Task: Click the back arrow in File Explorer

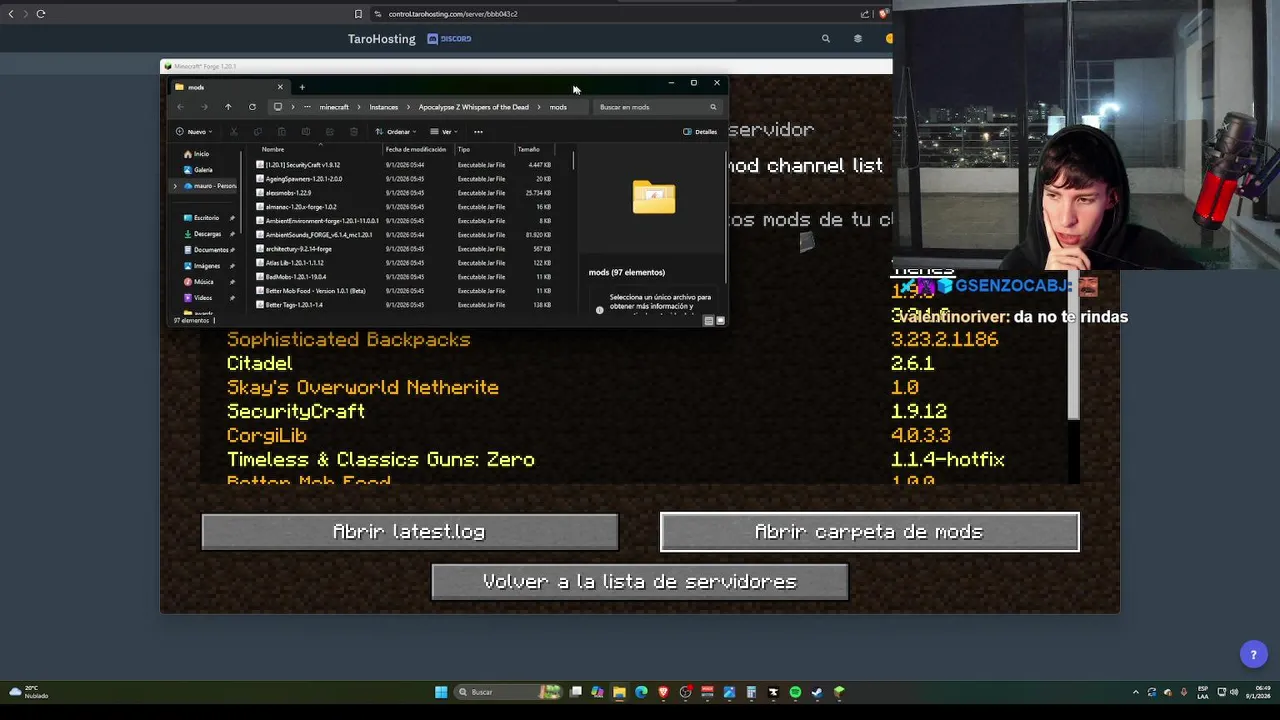Action: [180, 107]
